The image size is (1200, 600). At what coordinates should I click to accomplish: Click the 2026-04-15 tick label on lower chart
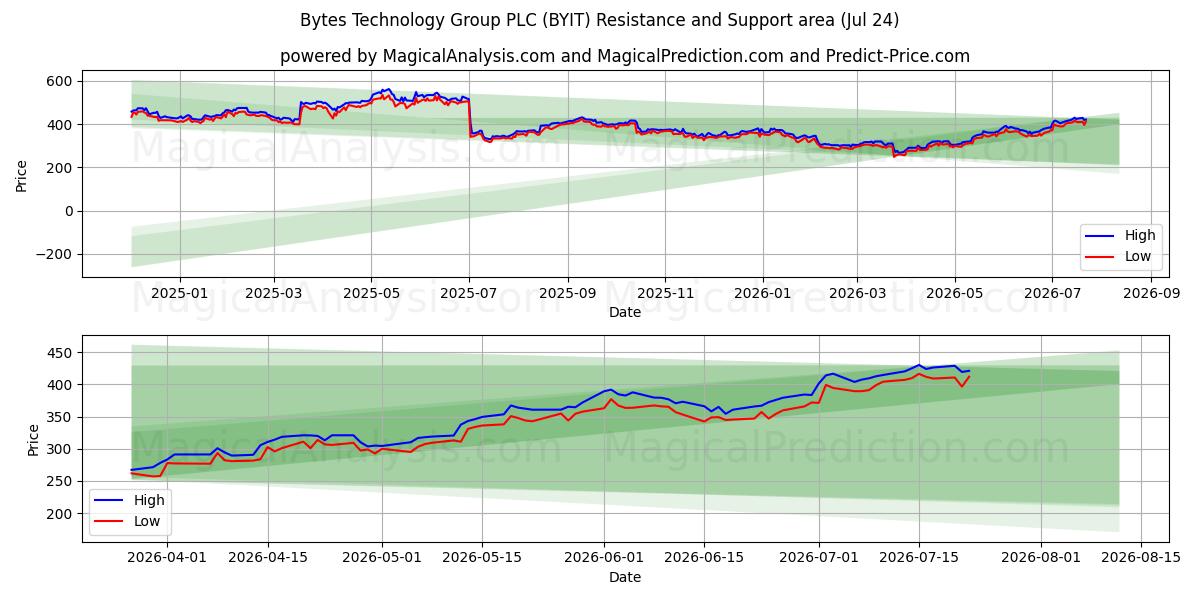pyautogui.click(x=268, y=558)
